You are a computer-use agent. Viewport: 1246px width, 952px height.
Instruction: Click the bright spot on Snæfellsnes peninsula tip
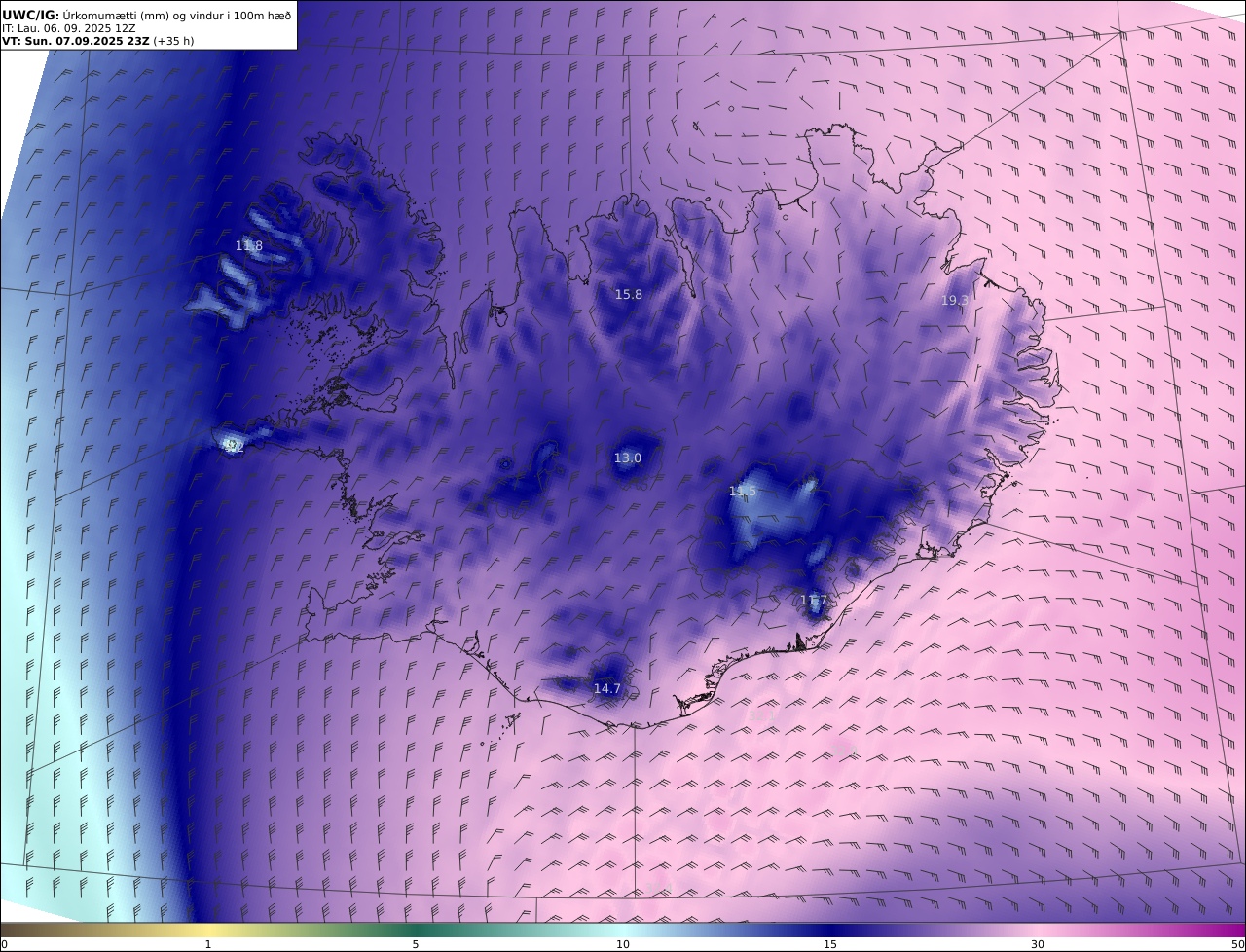point(232,444)
